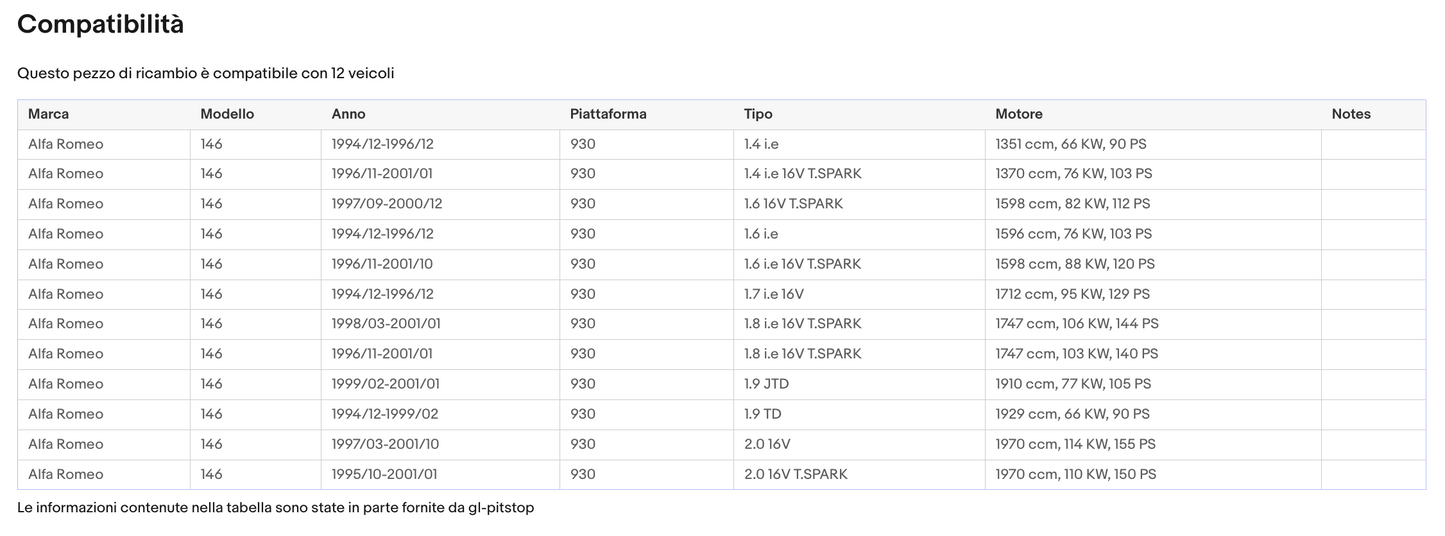
Task: Click the 2.0 16V T.SPARK type cell
Action: pos(795,474)
